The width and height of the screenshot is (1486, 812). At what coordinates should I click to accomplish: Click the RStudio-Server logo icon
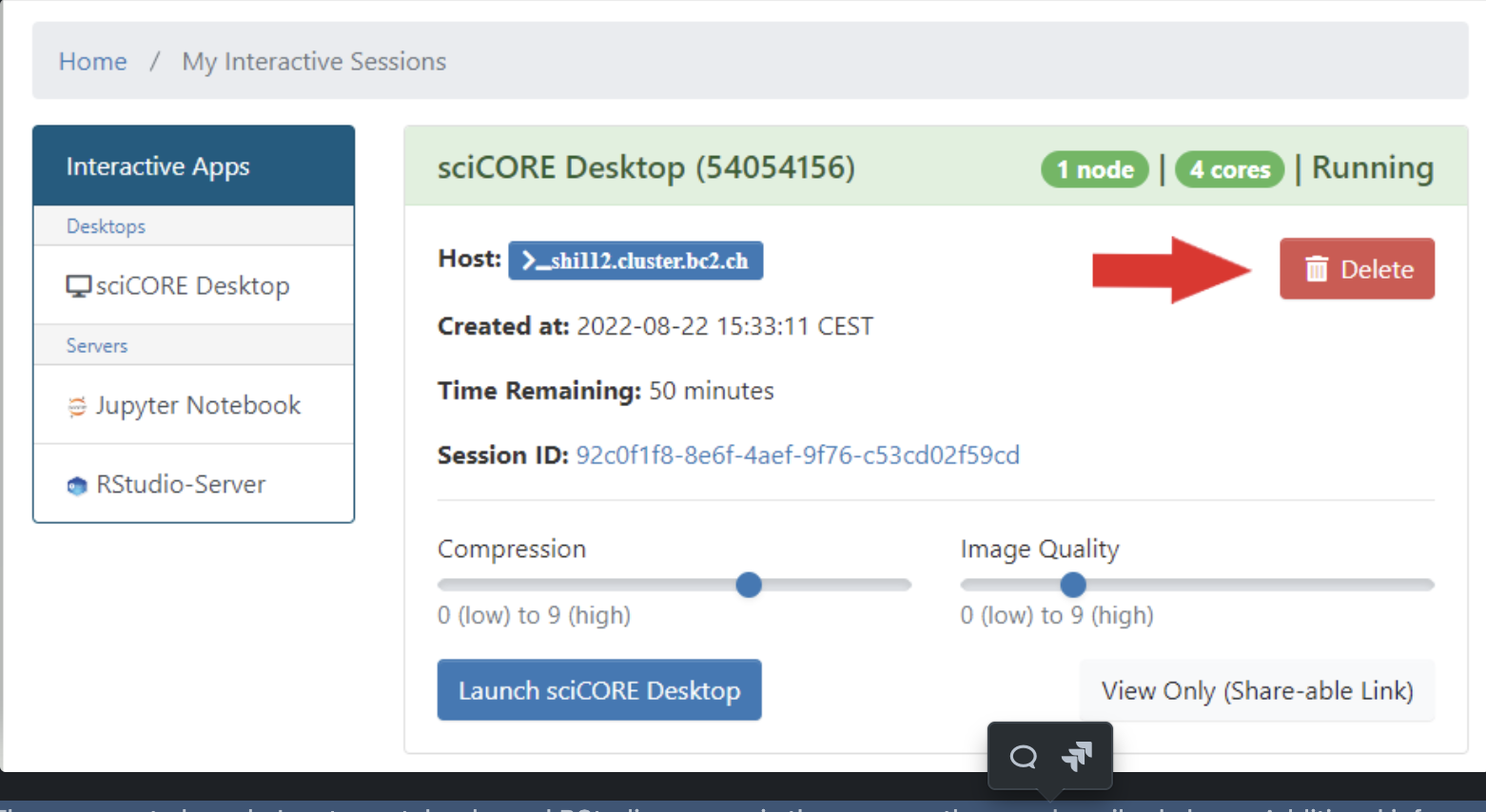point(77,486)
